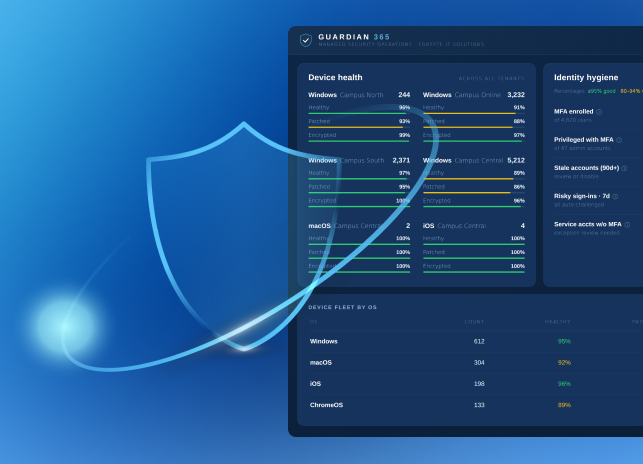This screenshot has height=464, width=643.
Task: Click healthy percentage in the ChromeOS fleet row
Action: tap(564, 405)
